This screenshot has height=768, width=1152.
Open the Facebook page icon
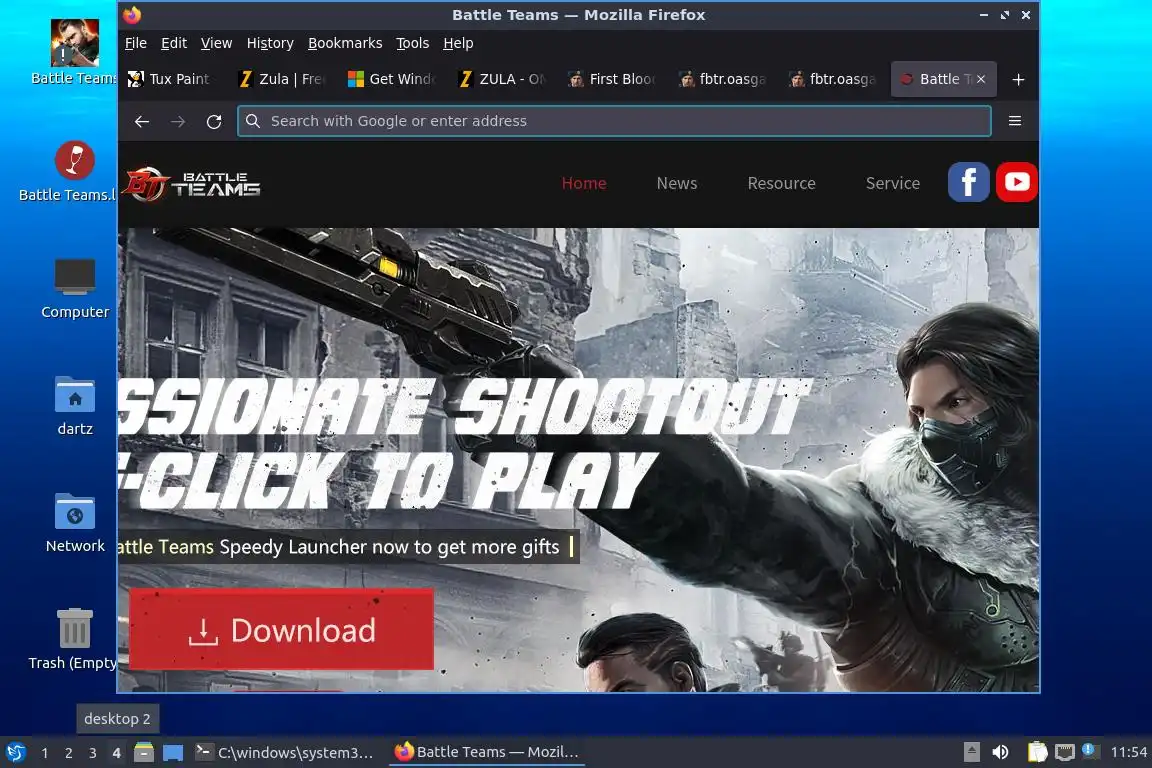click(x=968, y=182)
